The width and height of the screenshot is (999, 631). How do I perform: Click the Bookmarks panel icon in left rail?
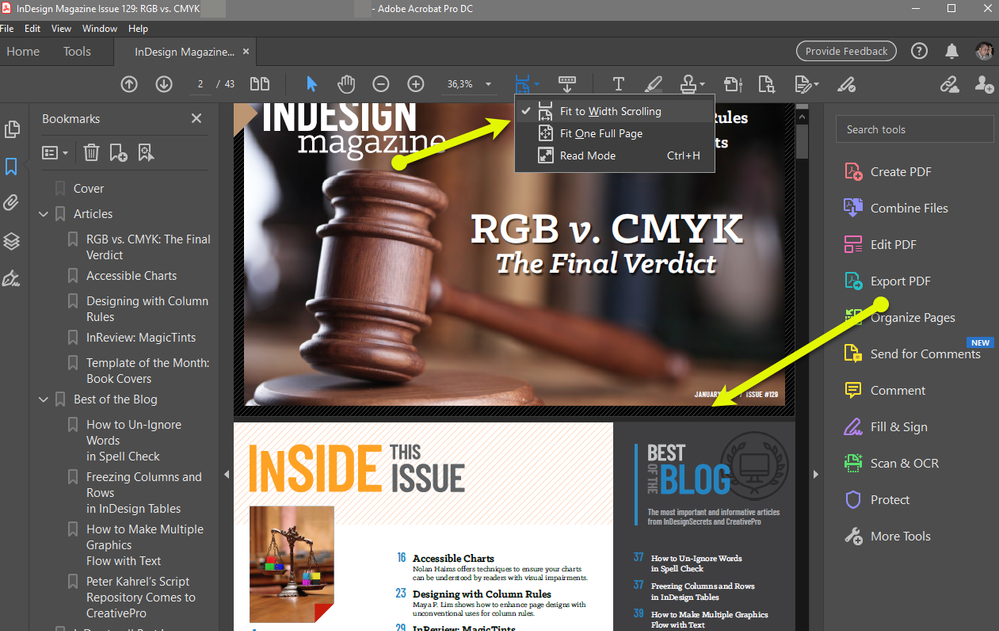pos(11,167)
